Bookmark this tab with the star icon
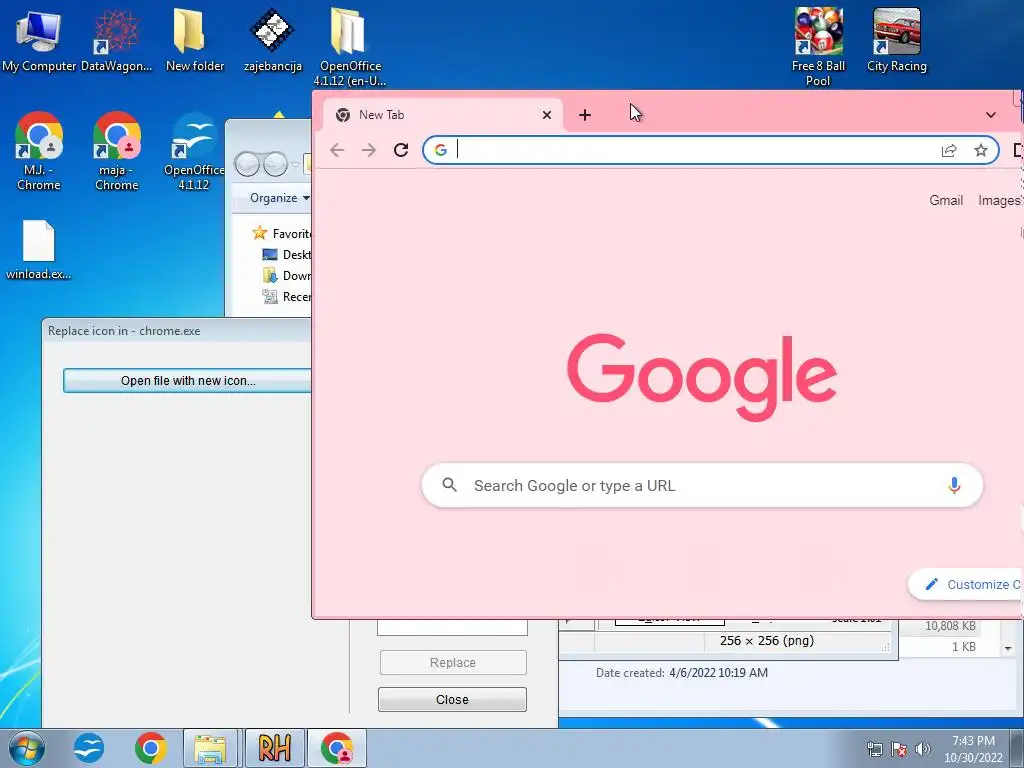Viewport: 1024px width, 768px height. point(981,151)
